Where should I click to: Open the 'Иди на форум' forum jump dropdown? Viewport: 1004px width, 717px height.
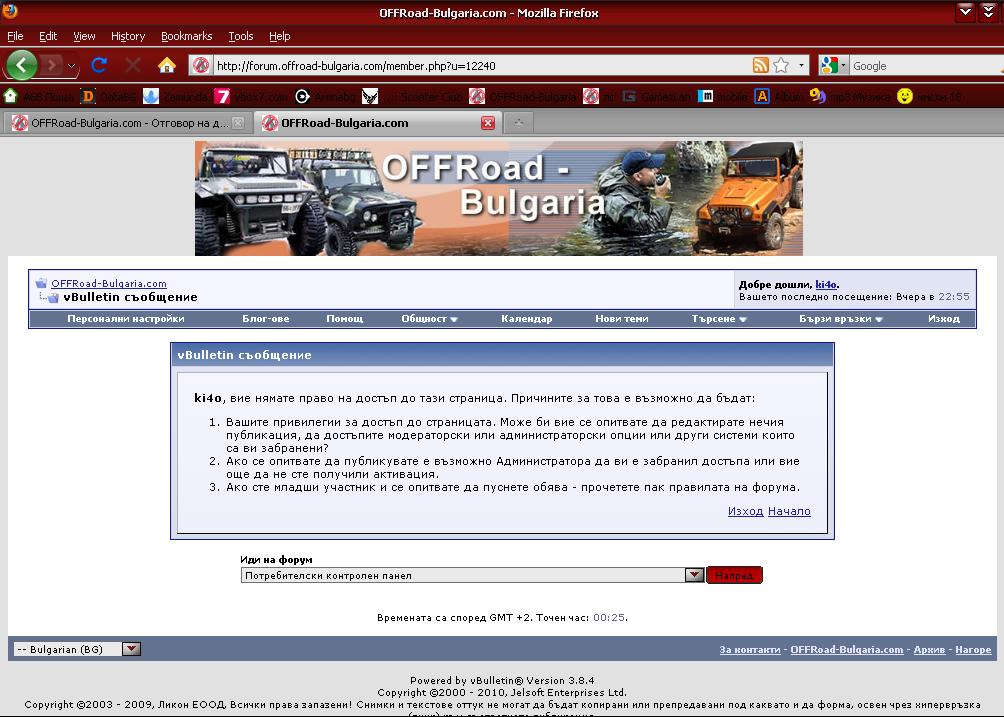click(473, 576)
